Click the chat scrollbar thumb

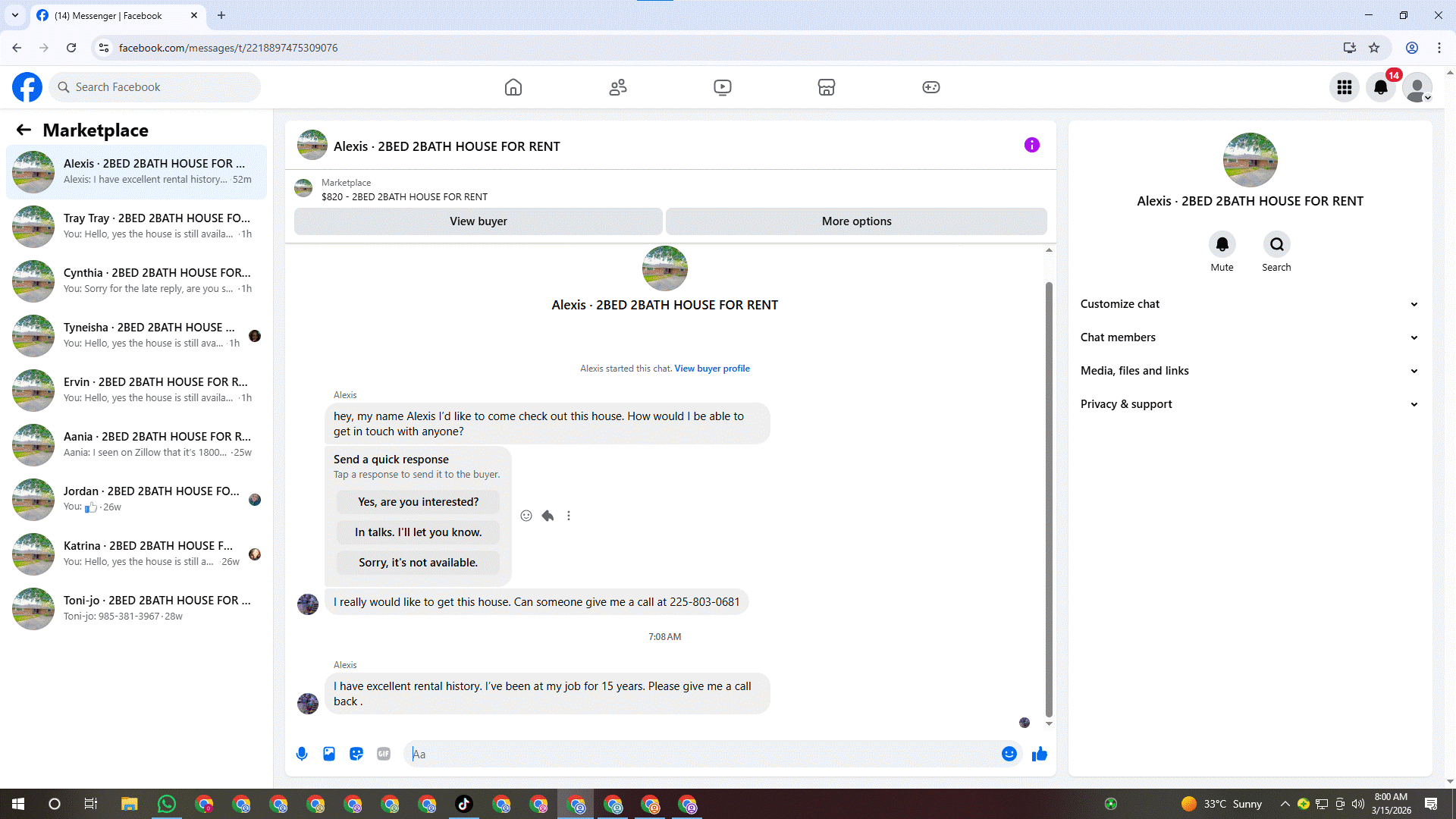pos(1049,499)
